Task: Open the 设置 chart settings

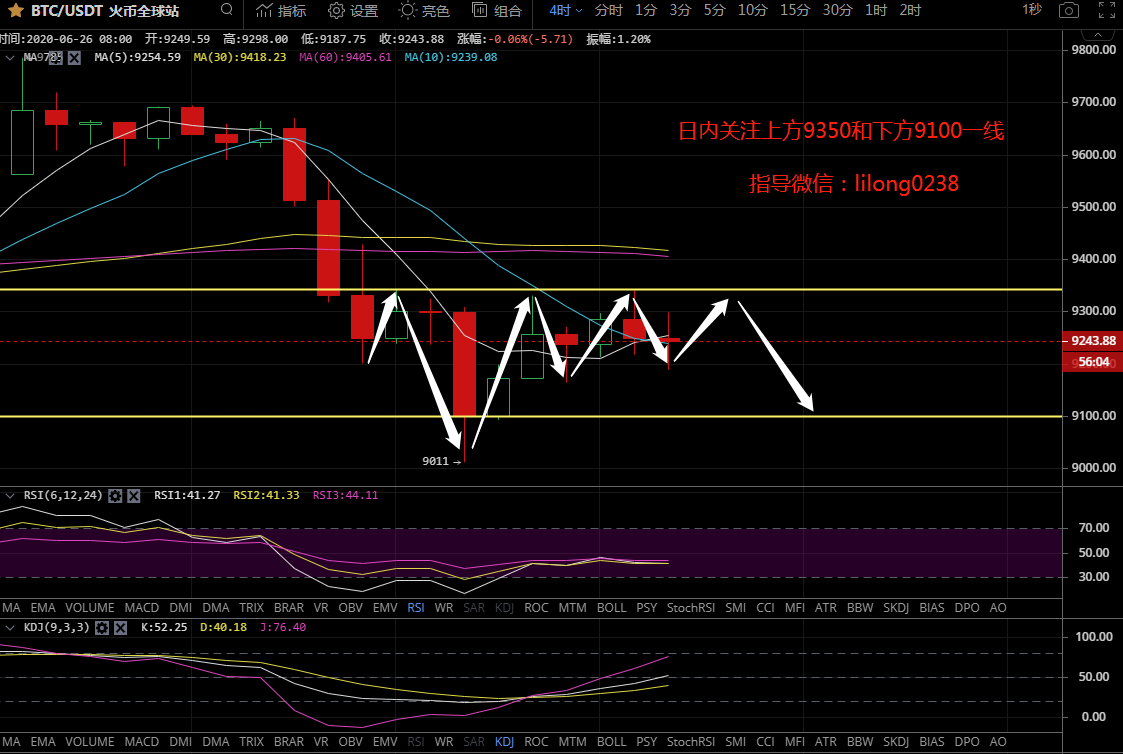Action: (x=353, y=11)
